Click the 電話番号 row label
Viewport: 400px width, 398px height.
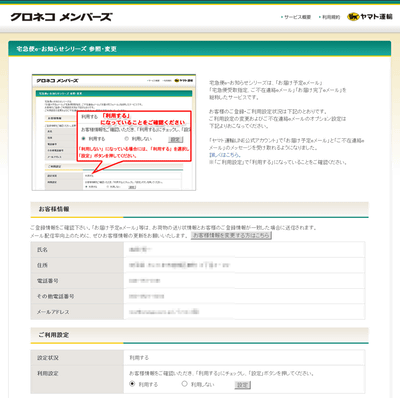pos(47,281)
